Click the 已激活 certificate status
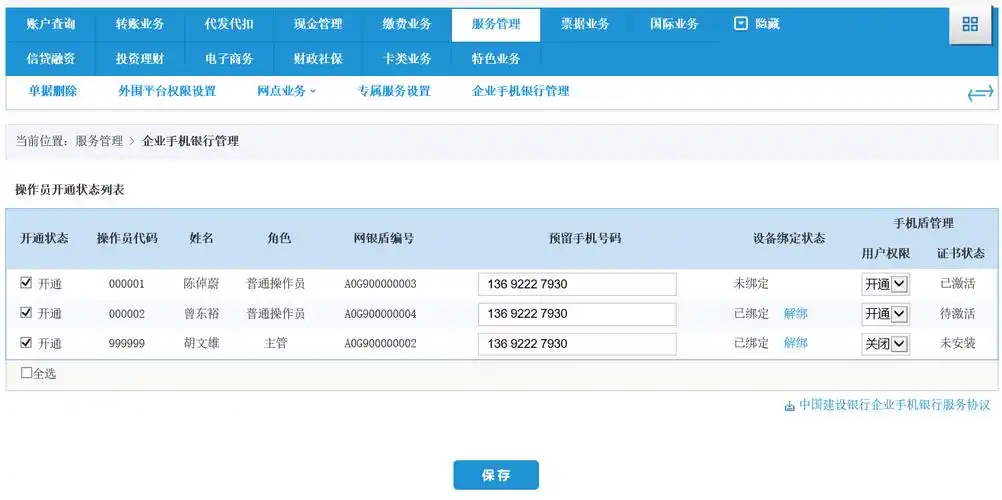 click(x=957, y=283)
